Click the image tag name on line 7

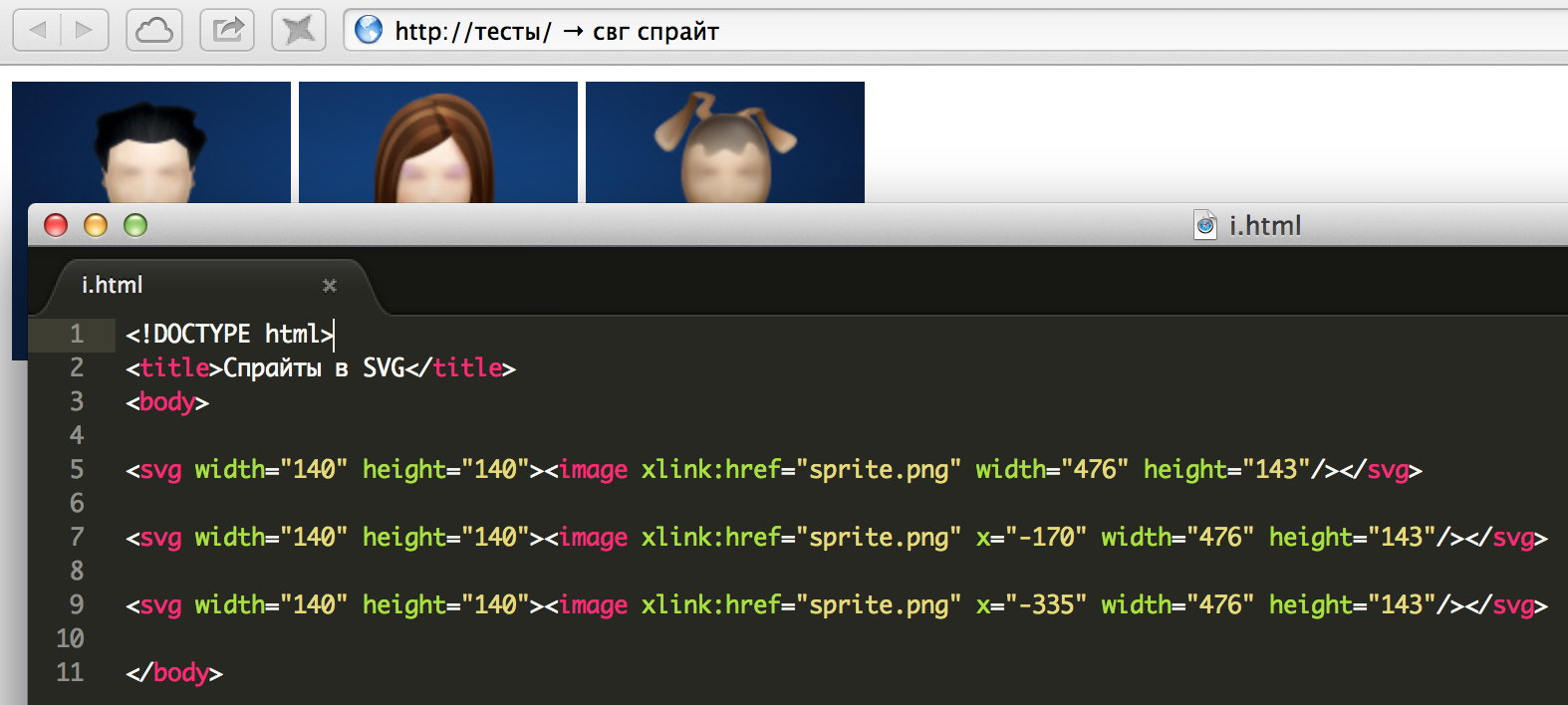click(x=593, y=538)
